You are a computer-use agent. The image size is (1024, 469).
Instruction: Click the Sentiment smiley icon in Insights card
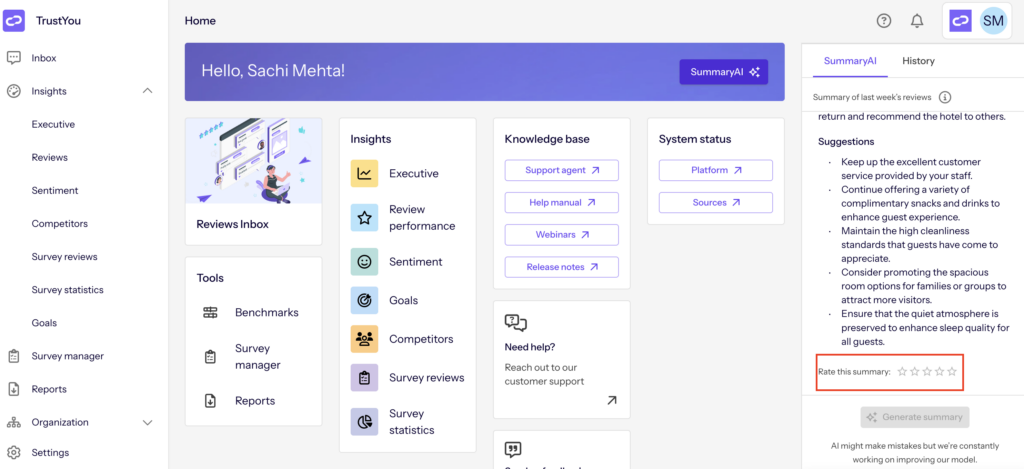364,262
